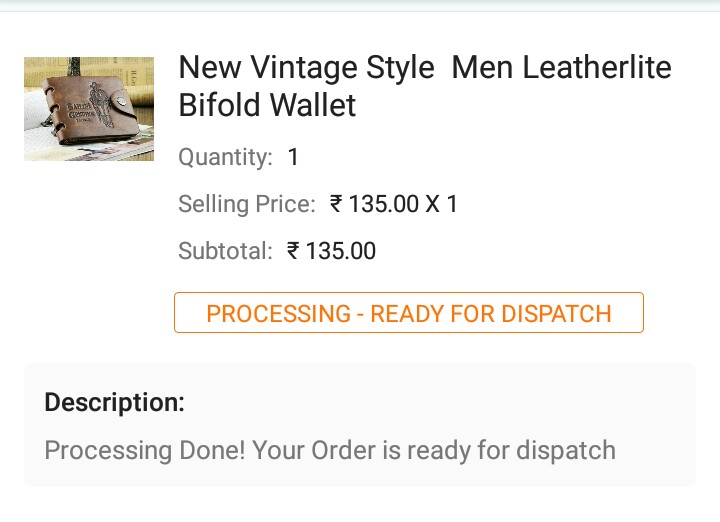Click the words New Vintage Style in title
Image resolution: width=720 pixels, height=522 pixels.
coord(306,68)
